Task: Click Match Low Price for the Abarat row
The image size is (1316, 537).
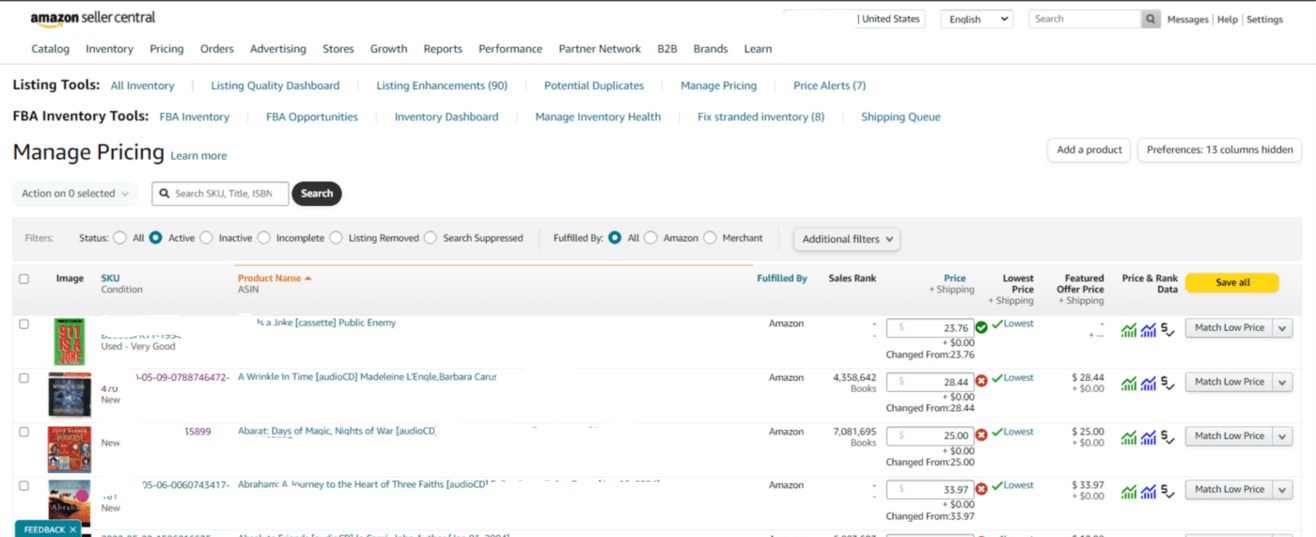Action: (x=1229, y=436)
